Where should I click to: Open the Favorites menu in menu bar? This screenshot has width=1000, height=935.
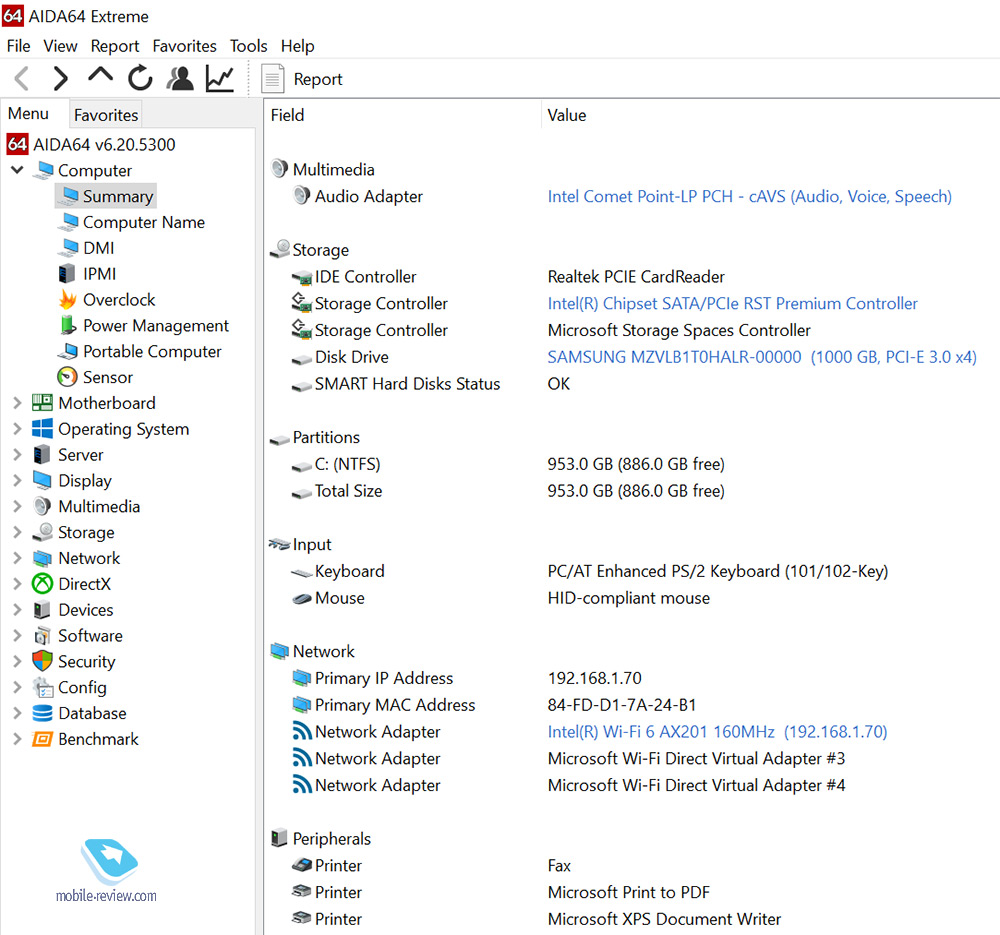coord(184,46)
